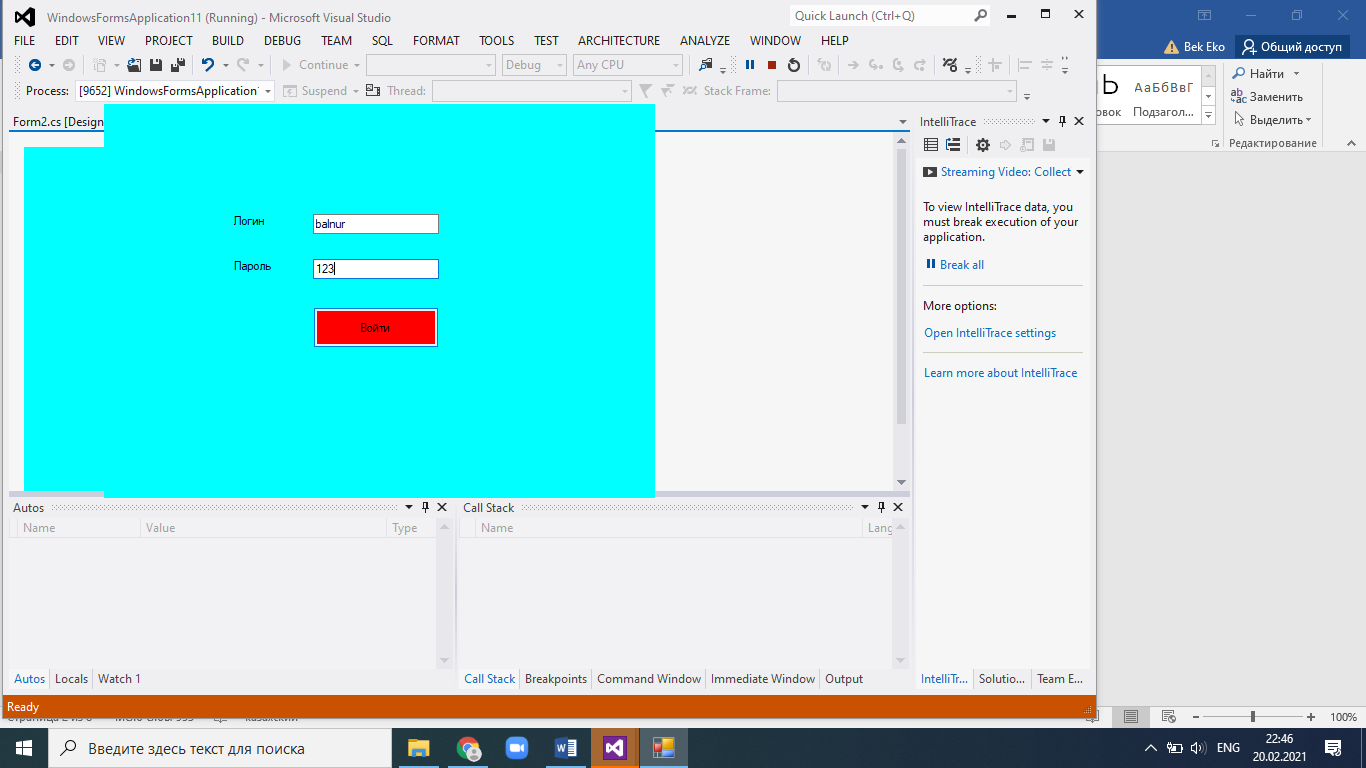
Task: Click the Пароль text field containing 123
Action: (x=376, y=269)
